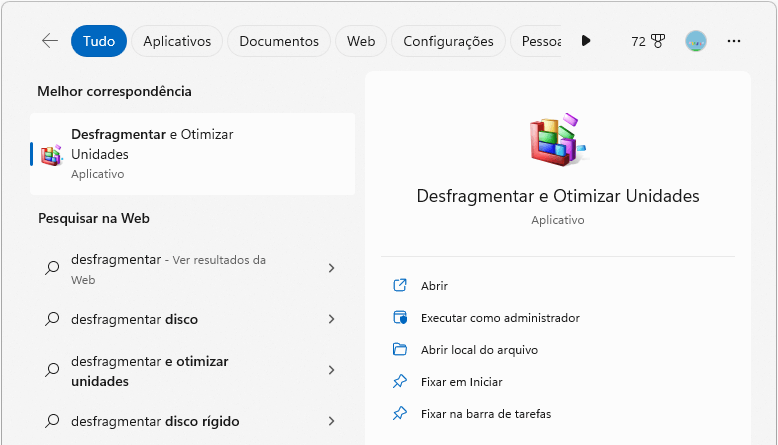Expand desfragmentar e otimizar unidades chevron
Image resolution: width=778 pixels, height=445 pixels.
pyautogui.click(x=331, y=370)
